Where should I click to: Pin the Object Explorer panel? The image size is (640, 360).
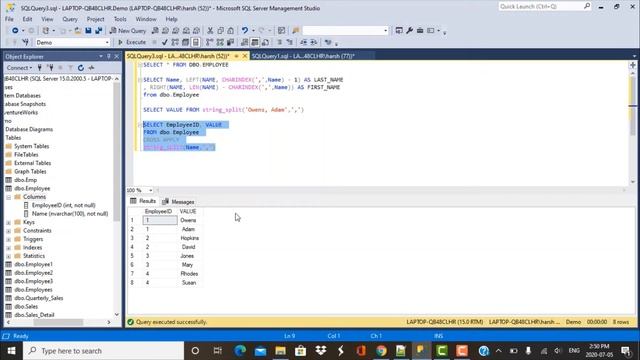pos(109,56)
